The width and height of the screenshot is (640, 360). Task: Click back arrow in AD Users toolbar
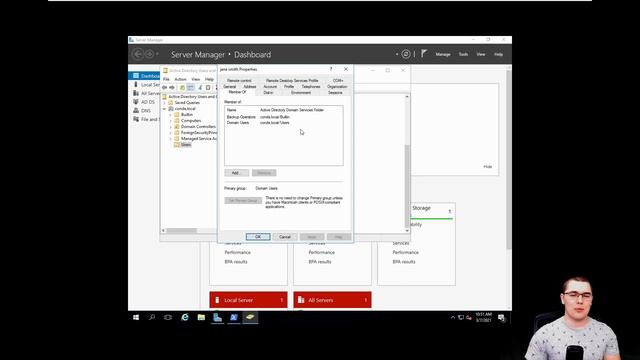click(x=164, y=87)
